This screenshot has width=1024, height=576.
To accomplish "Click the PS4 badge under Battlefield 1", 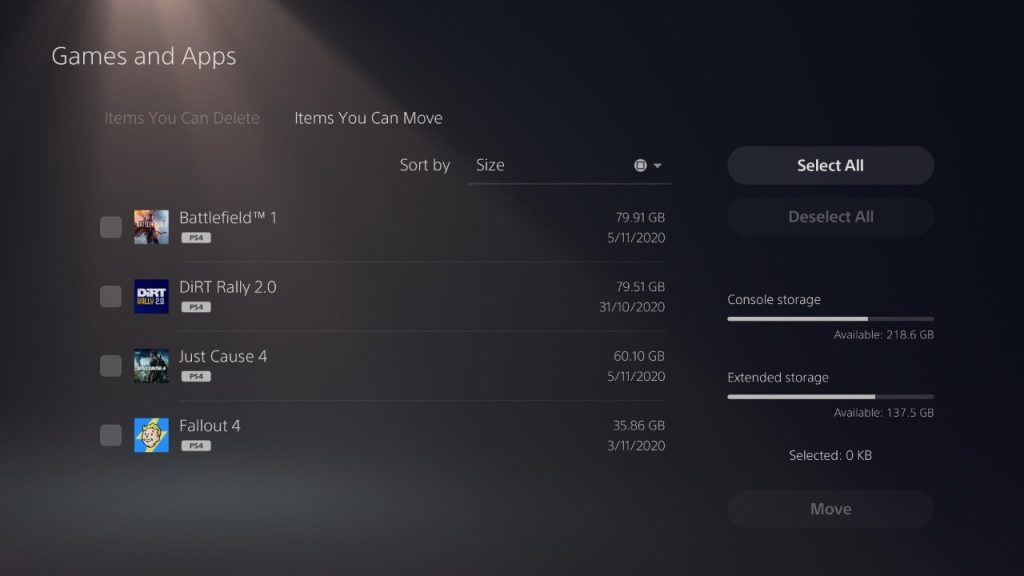I will tap(195, 238).
